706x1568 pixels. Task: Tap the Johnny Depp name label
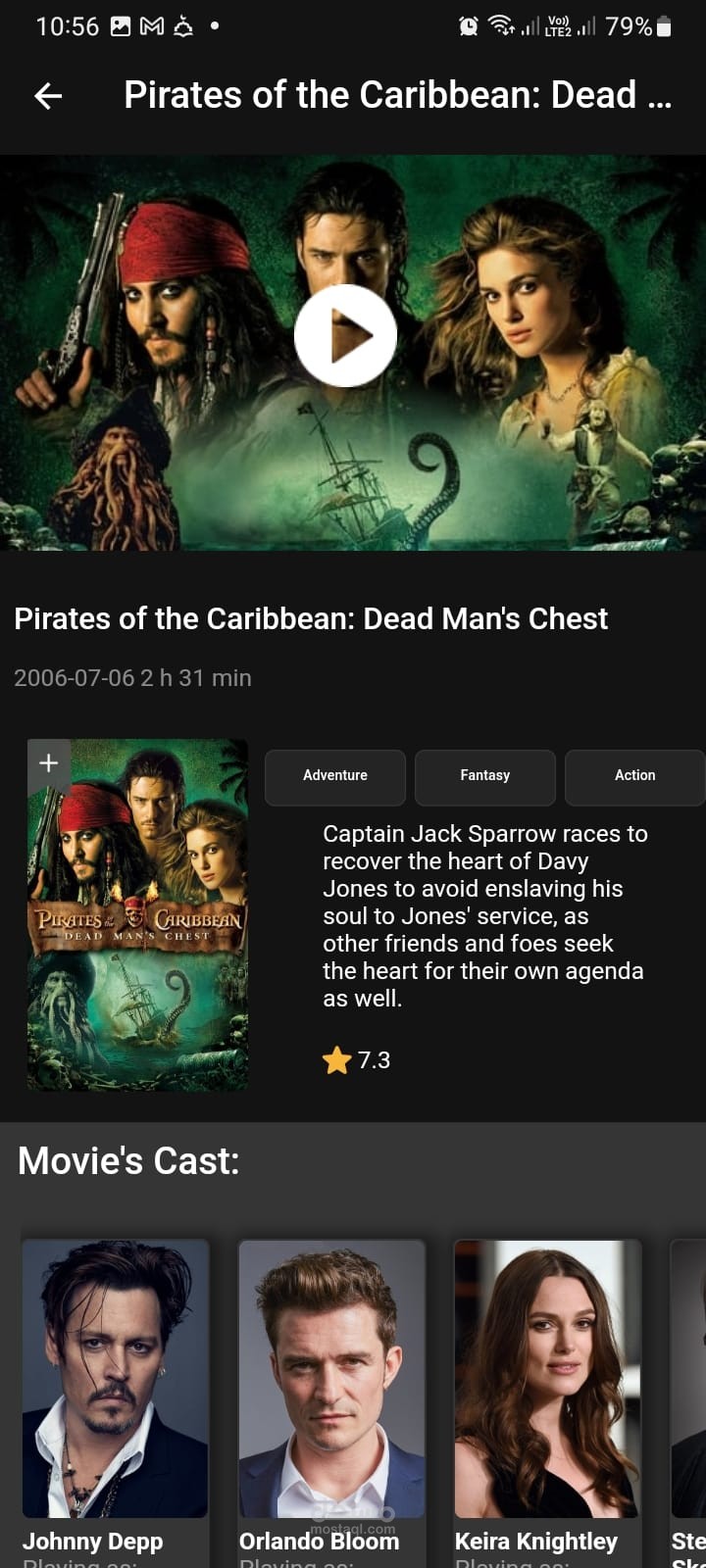(92, 1542)
